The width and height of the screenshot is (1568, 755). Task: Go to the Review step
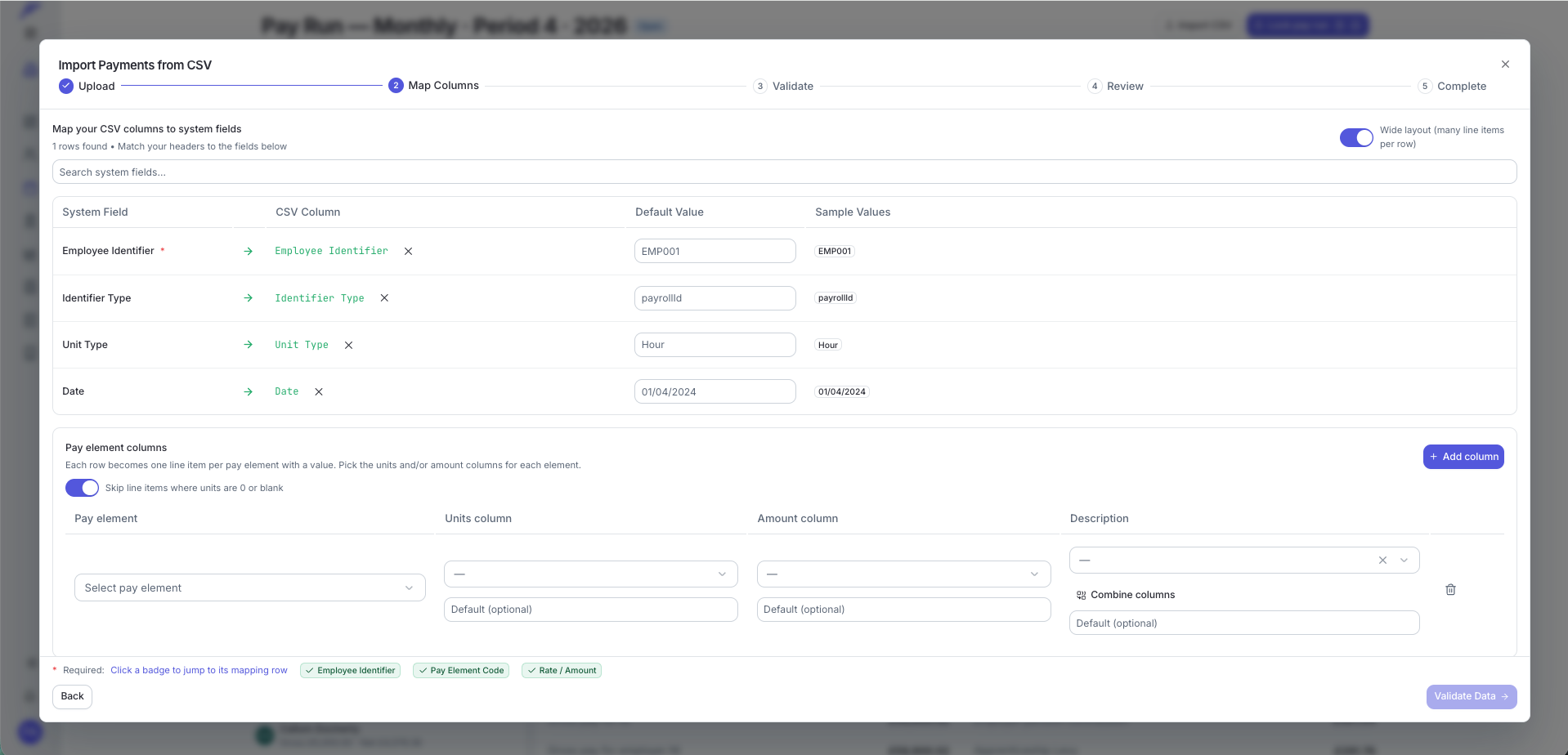coord(1116,86)
